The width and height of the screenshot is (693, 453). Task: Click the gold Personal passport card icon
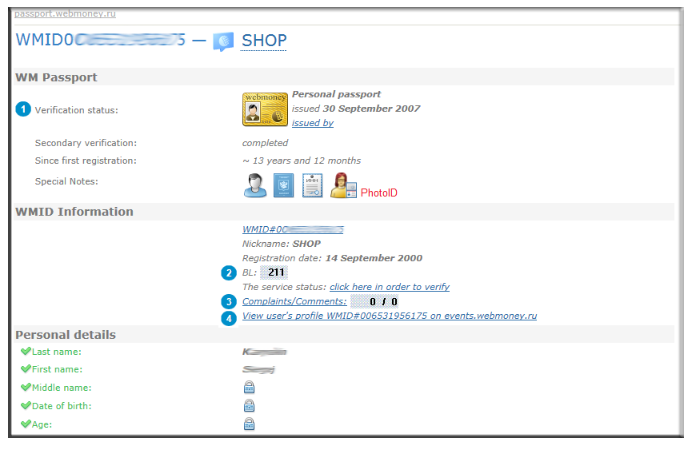point(265,109)
